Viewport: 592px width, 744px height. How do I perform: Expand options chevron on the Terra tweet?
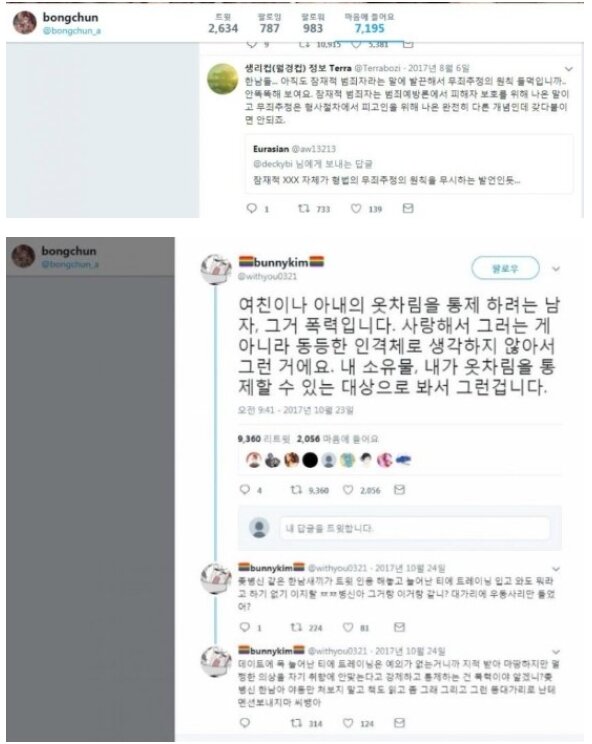(569, 69)
